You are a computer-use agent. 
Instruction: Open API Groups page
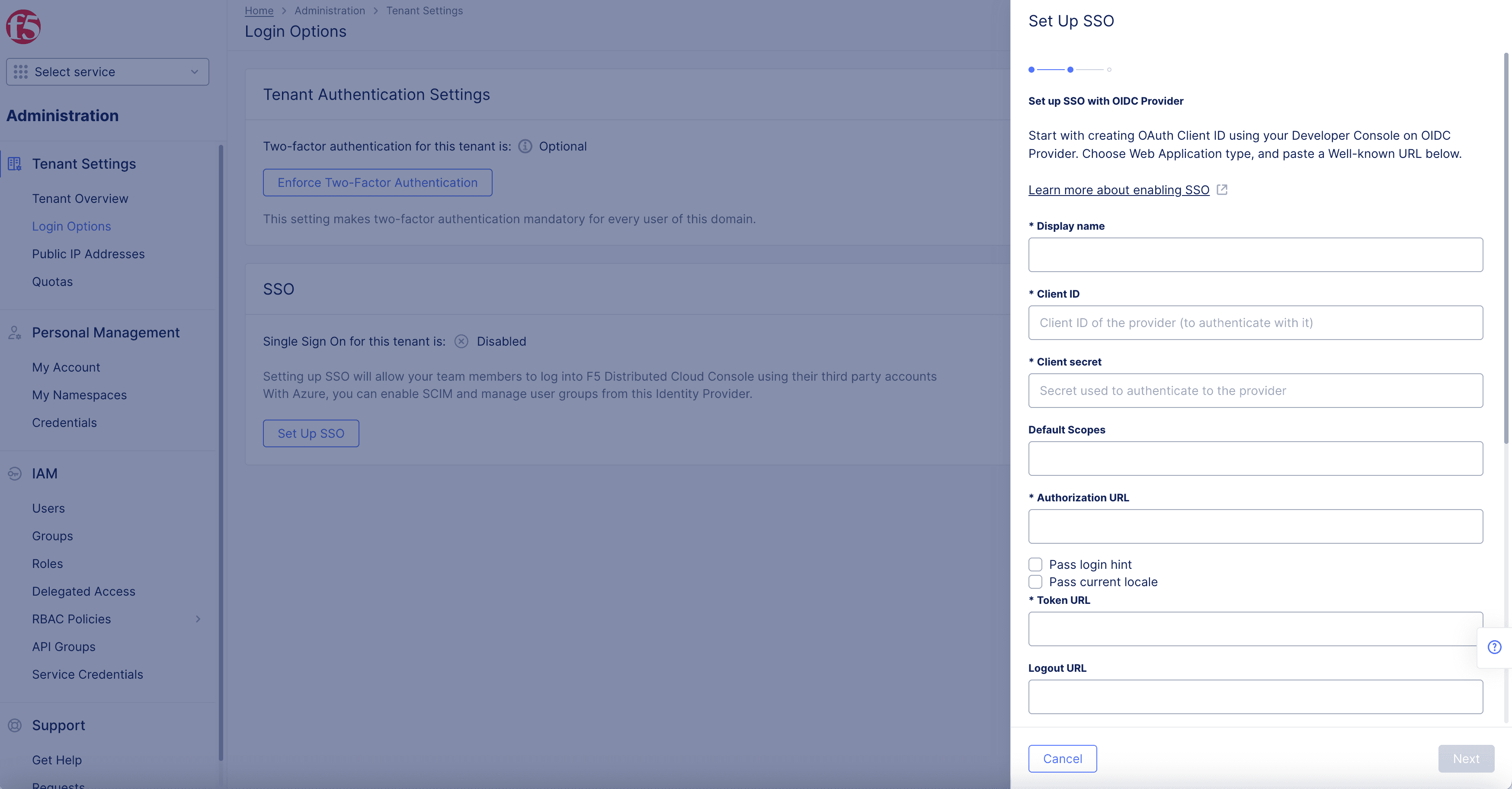[64, 646]
